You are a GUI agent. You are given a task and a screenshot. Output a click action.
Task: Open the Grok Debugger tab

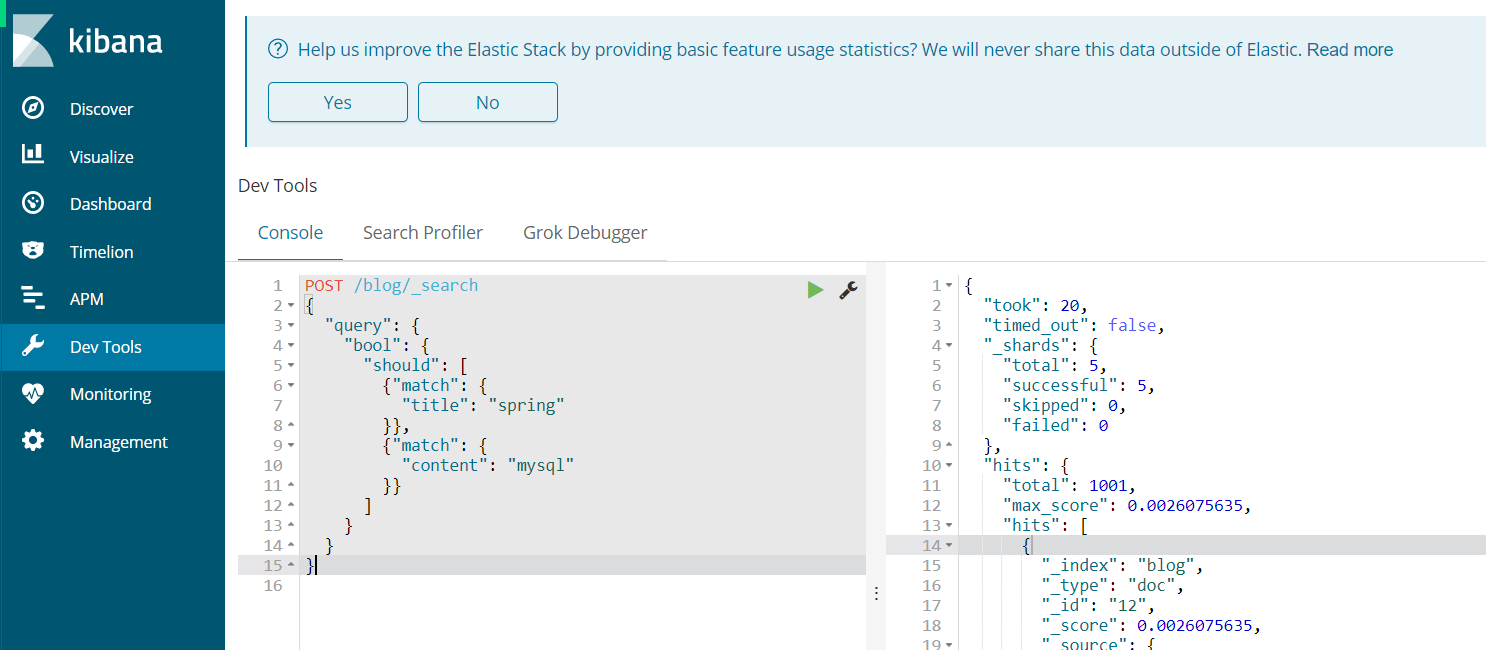click(x=585, y=233)
